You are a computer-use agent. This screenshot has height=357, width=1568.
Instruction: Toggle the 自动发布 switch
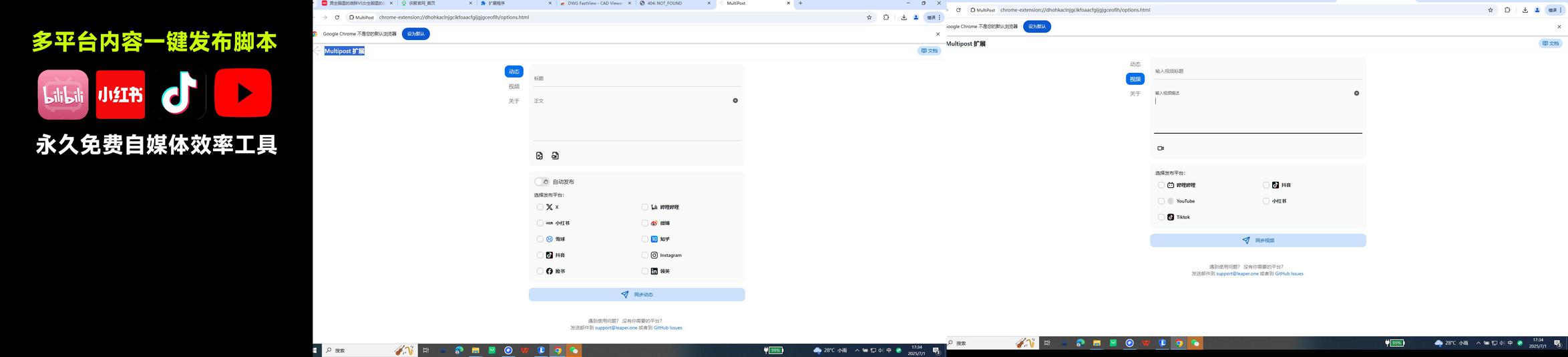coord(542,182)
